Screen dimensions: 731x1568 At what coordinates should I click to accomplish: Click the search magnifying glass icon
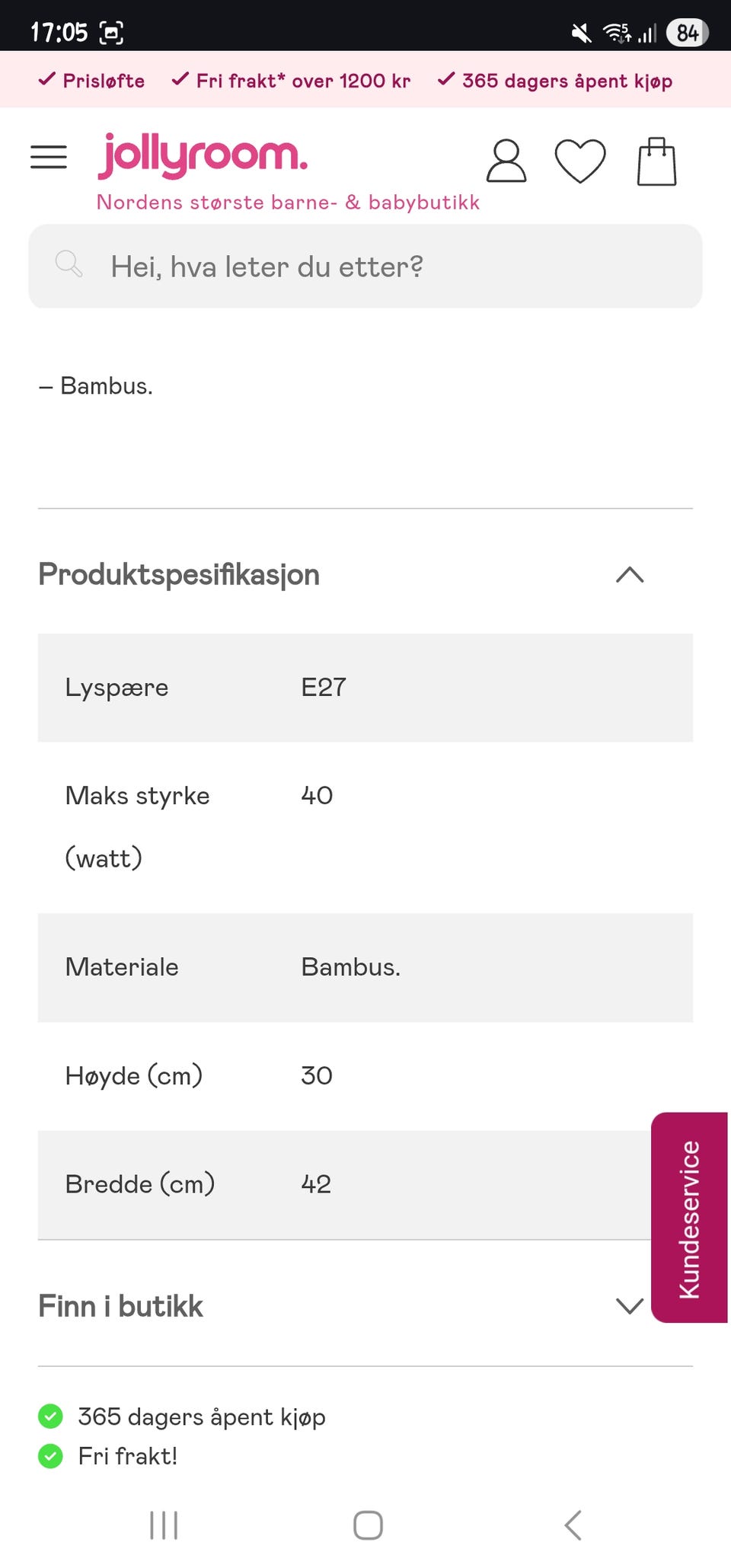[x=69, y=265]
